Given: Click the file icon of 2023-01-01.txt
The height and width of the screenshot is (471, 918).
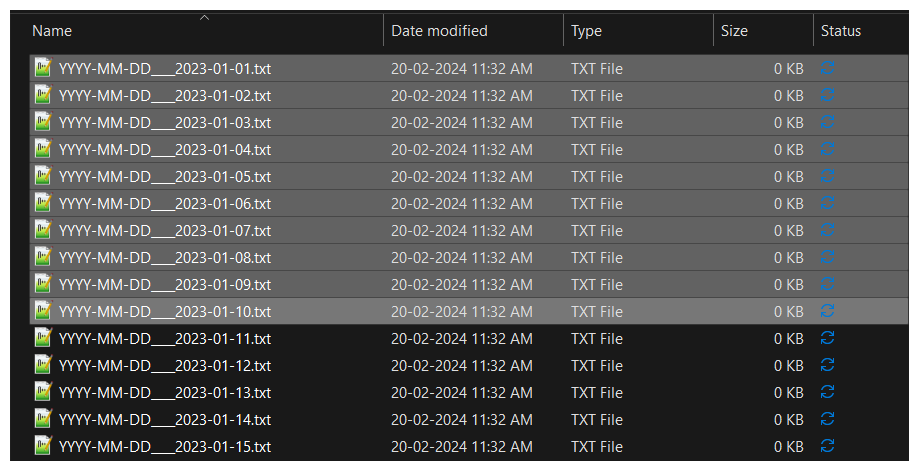Looking at the screenshot, I should (x=43, y=68).
